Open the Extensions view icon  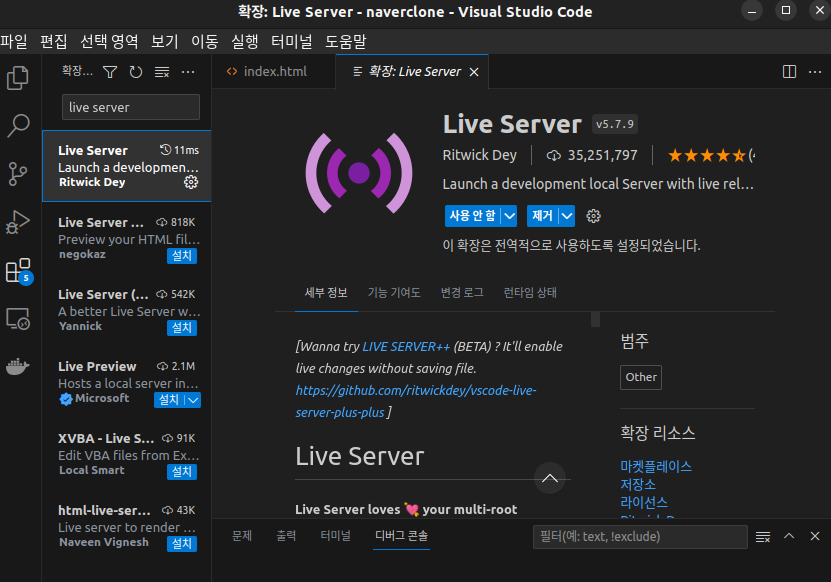(x=18, y=270)
